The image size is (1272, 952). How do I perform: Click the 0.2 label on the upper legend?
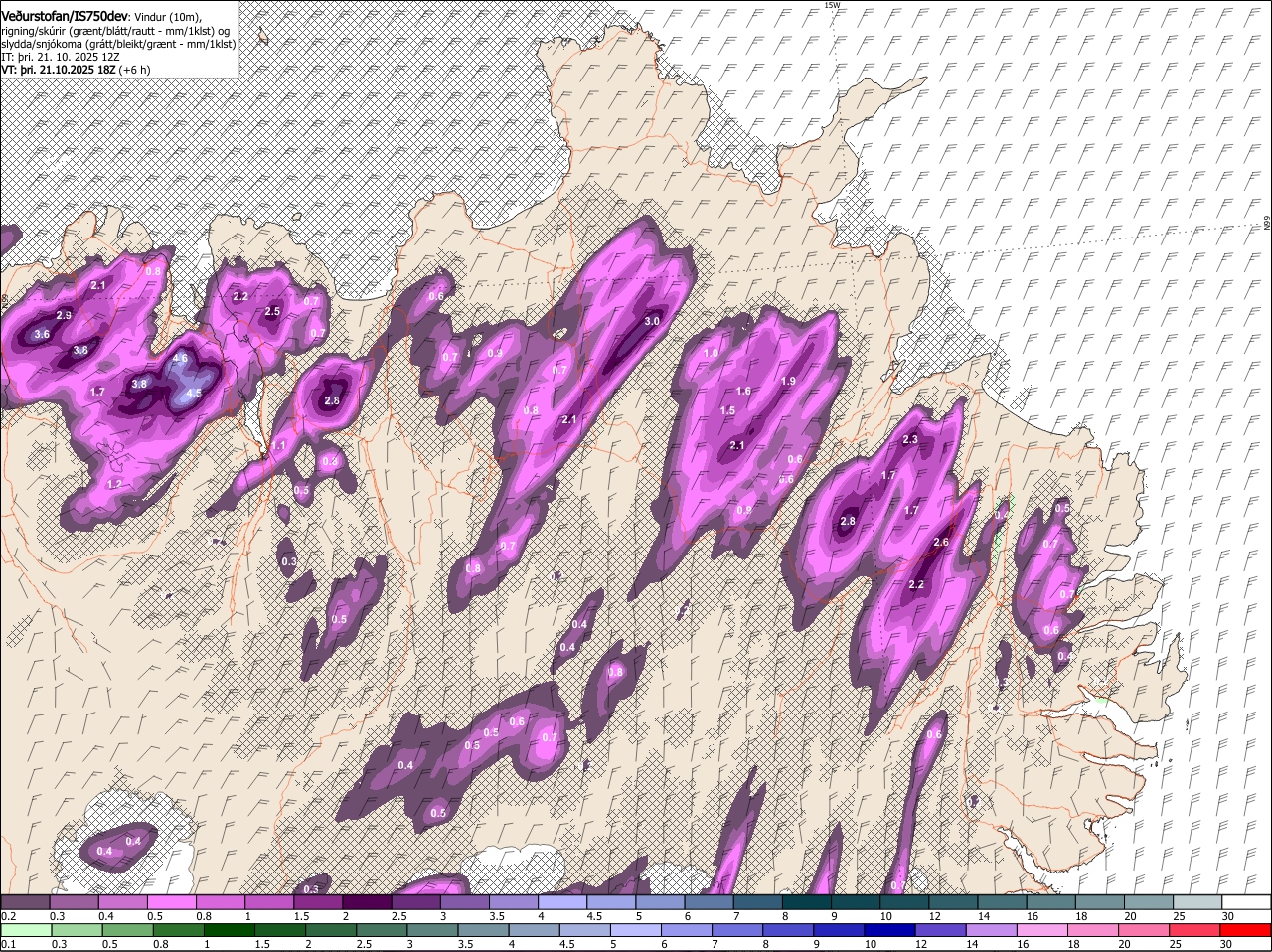click(8, 916)
